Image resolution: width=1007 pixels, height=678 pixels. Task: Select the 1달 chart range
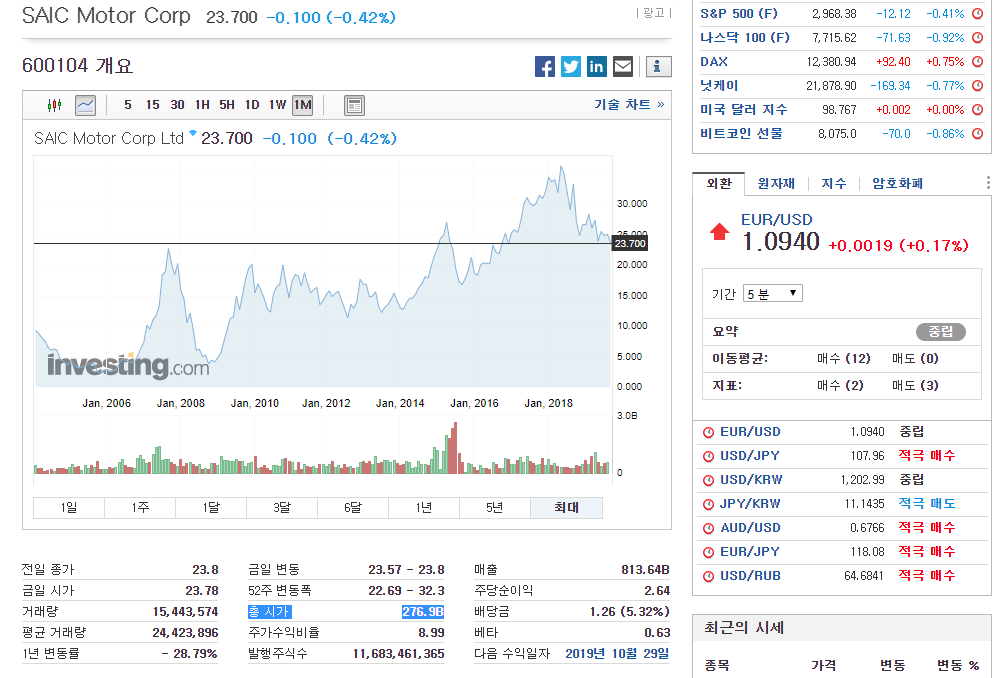pos(211,508)
